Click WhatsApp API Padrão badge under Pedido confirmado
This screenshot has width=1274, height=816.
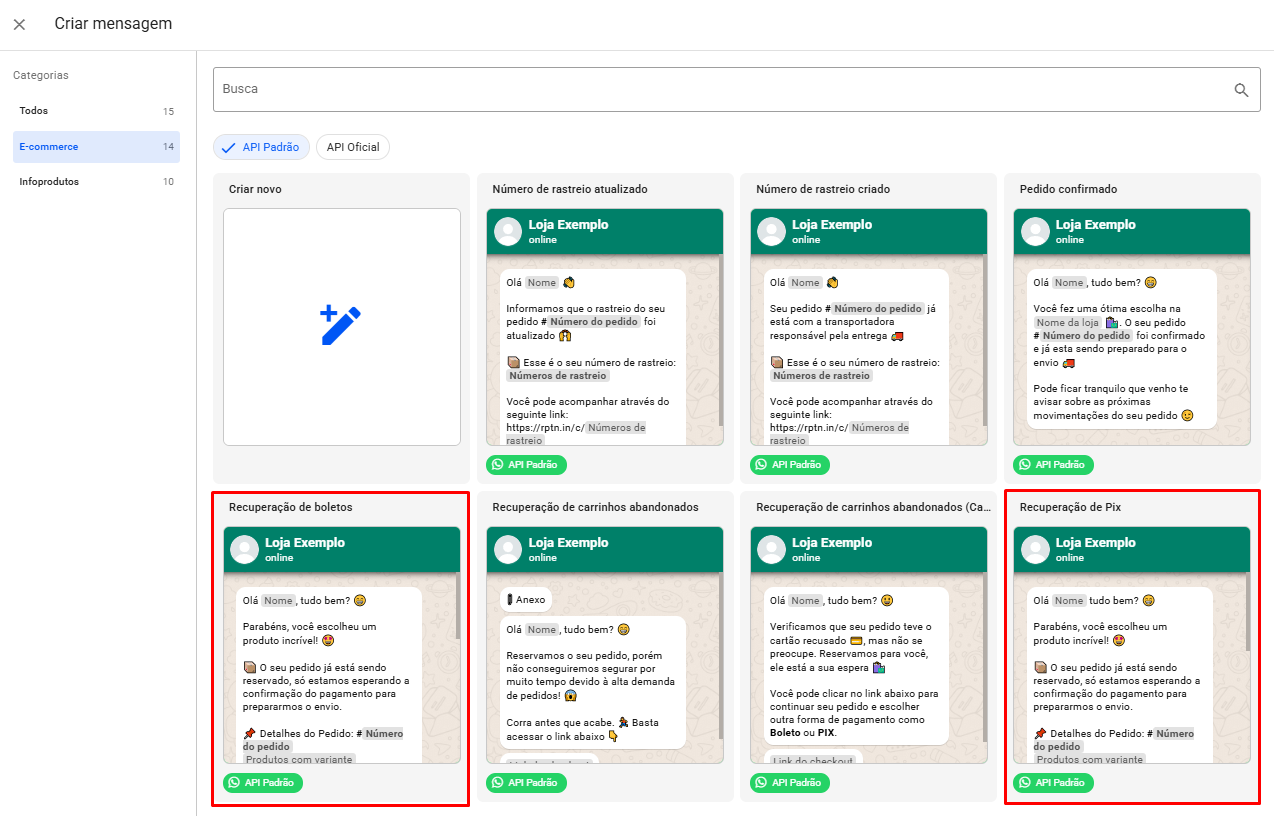1053,465
